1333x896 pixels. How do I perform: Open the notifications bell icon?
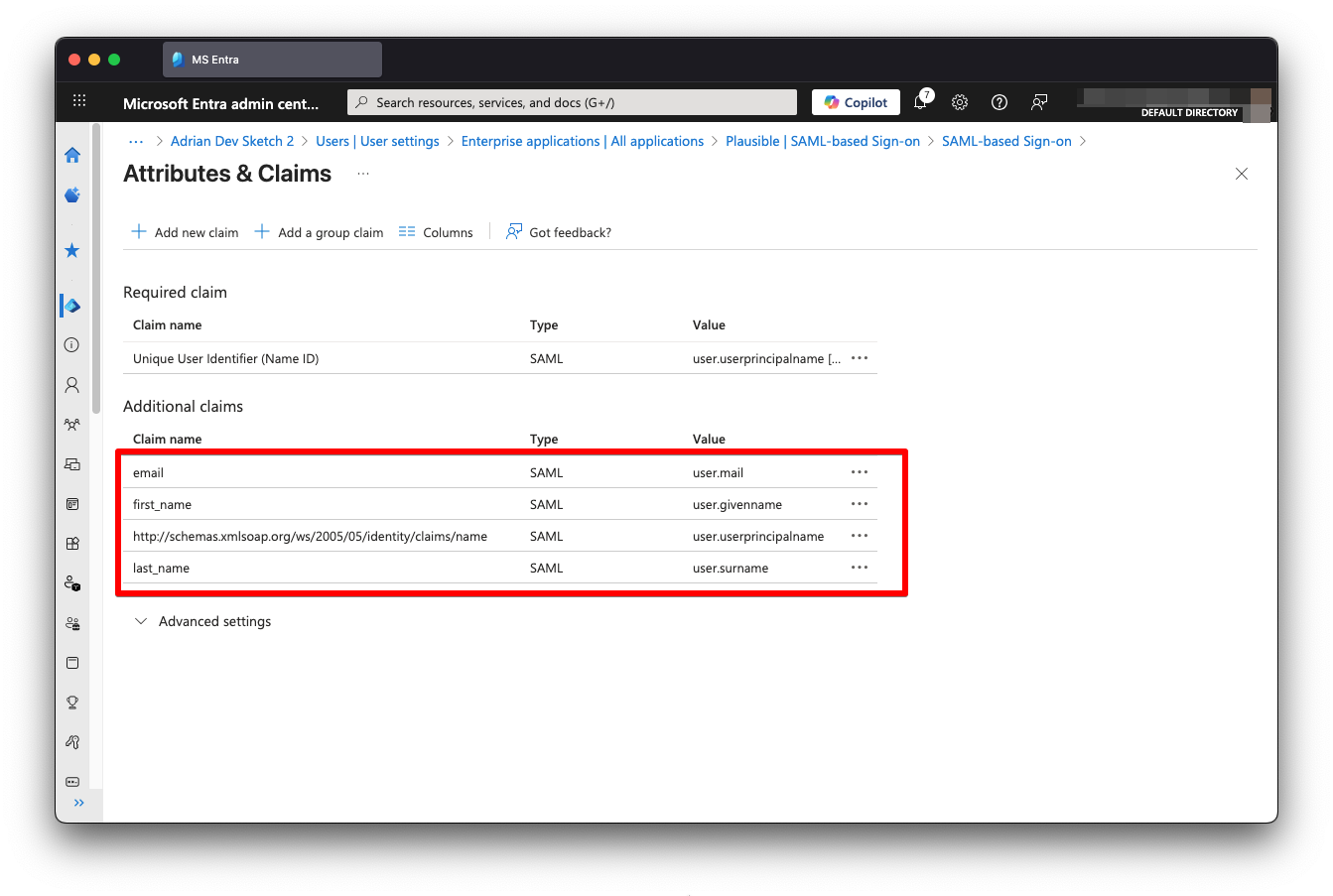[920, 102]
